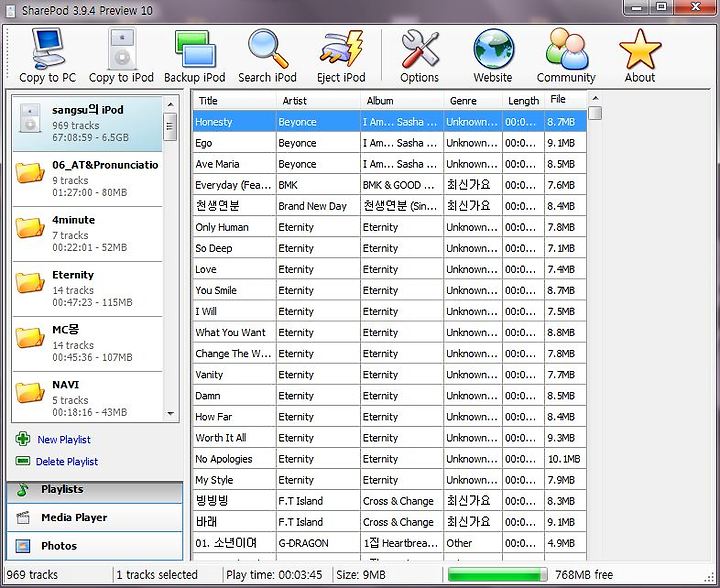Select the So Deep track
Screen dimensions: 720x588
coord(390,248)
